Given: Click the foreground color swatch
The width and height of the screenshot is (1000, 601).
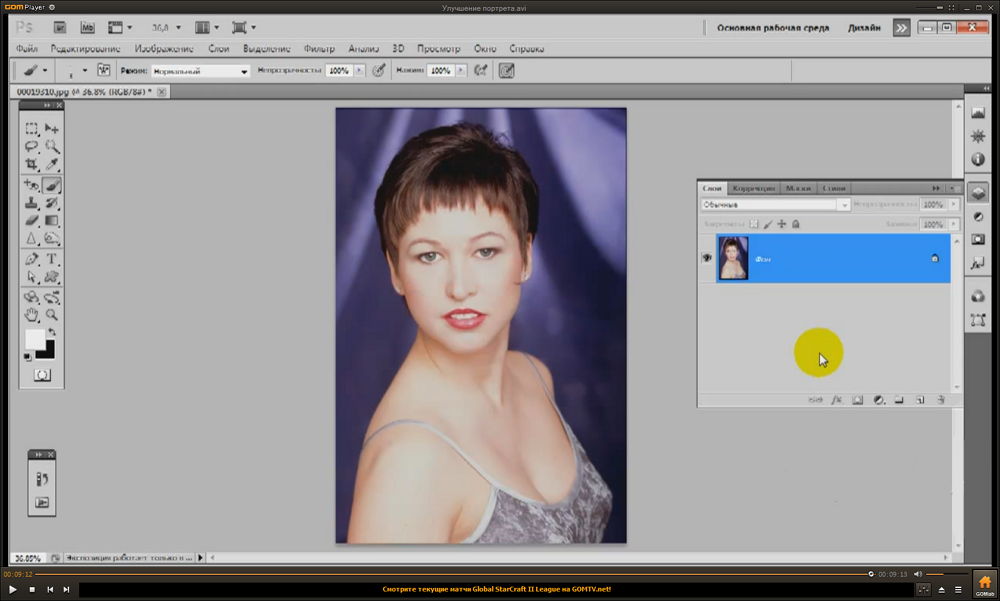Looking at the screenshot, I should (x=35, y=339).
